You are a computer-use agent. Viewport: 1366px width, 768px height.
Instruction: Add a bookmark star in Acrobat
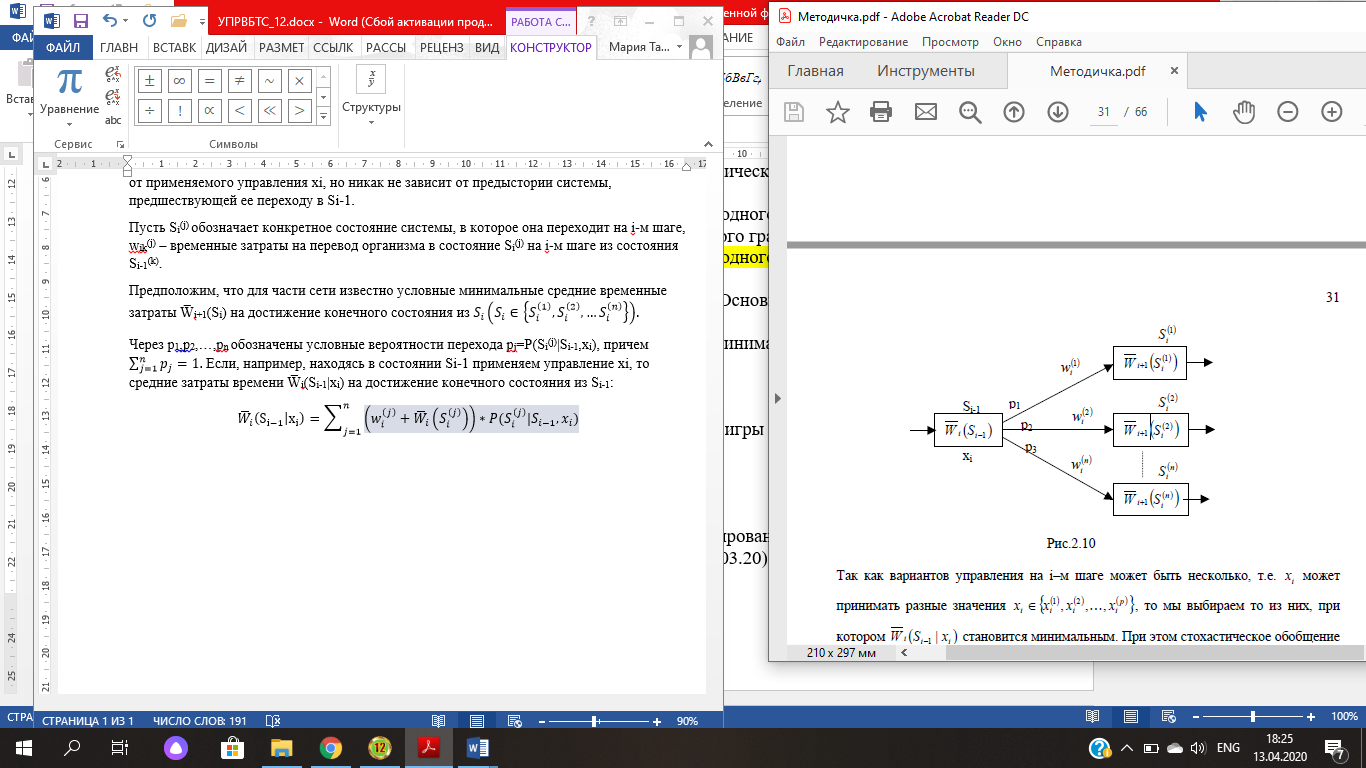(837, 112)
